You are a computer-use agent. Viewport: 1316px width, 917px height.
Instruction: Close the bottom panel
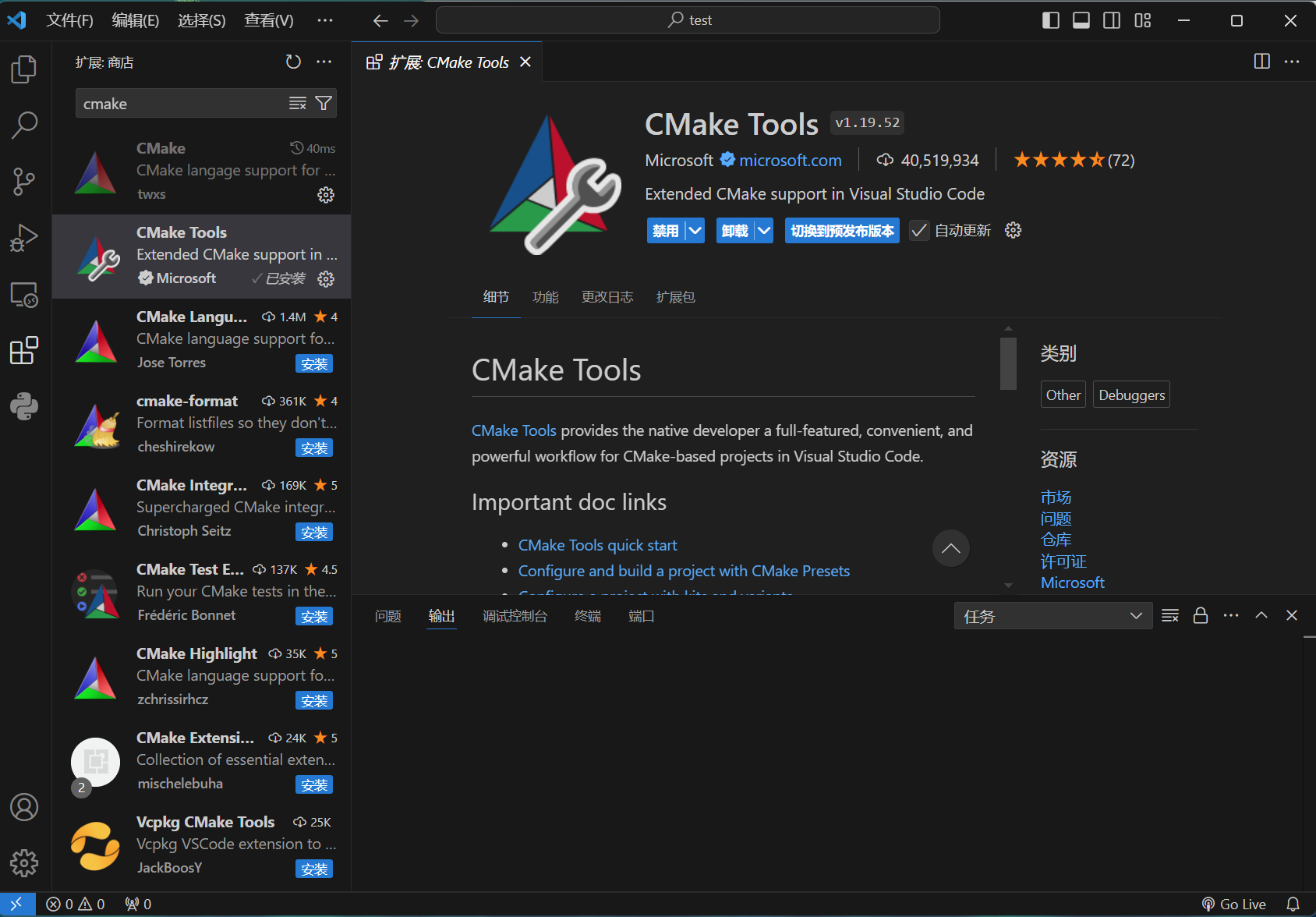pos(1292,616)
